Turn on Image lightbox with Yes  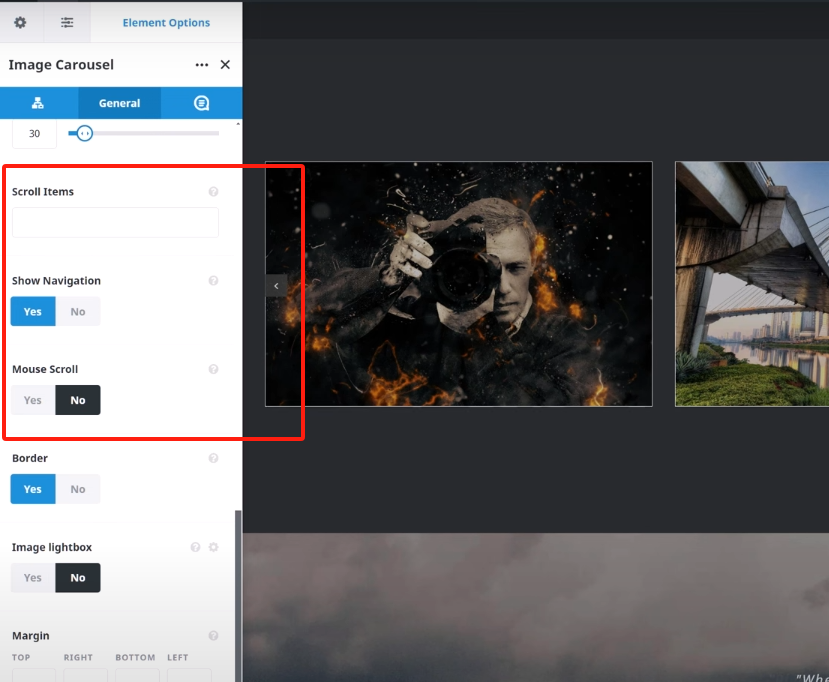[x=33, y=578]
